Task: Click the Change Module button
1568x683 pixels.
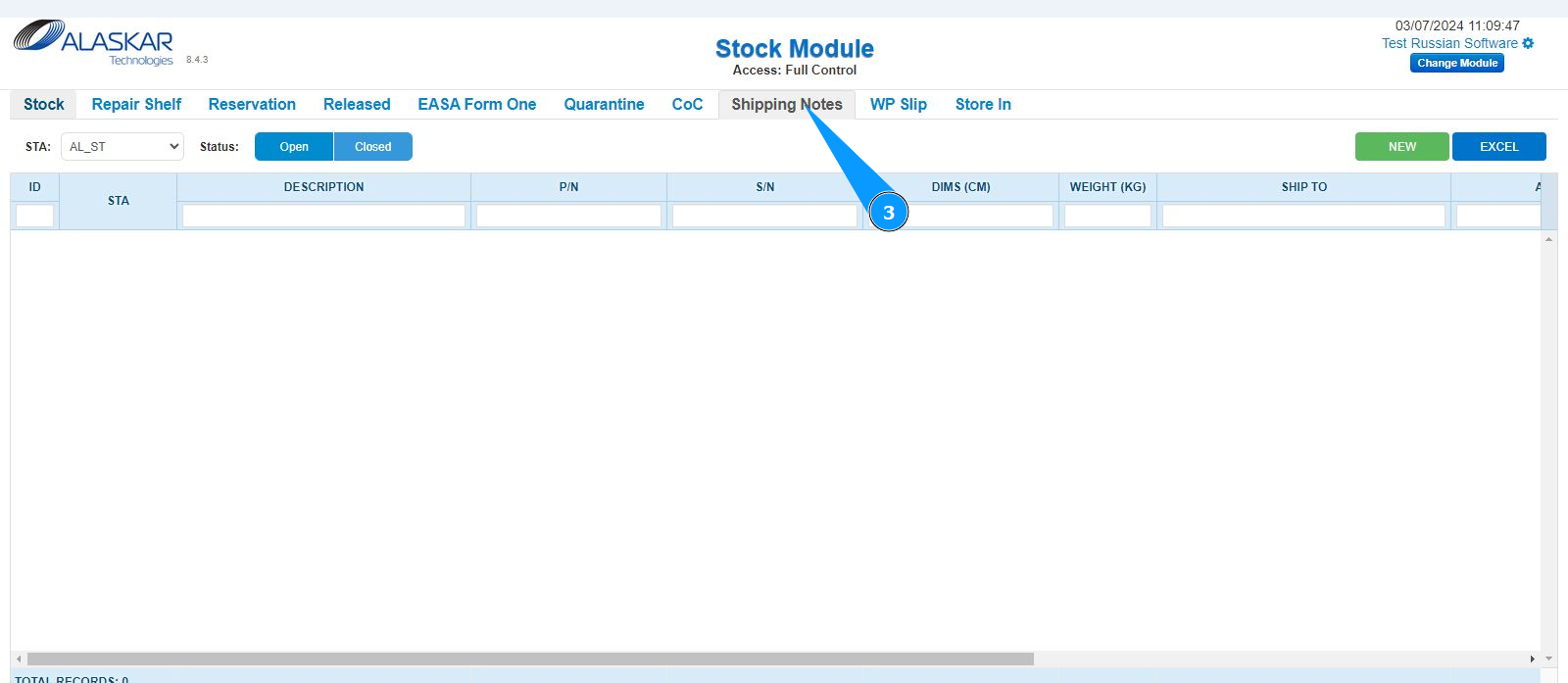Action: [1457, 64]
